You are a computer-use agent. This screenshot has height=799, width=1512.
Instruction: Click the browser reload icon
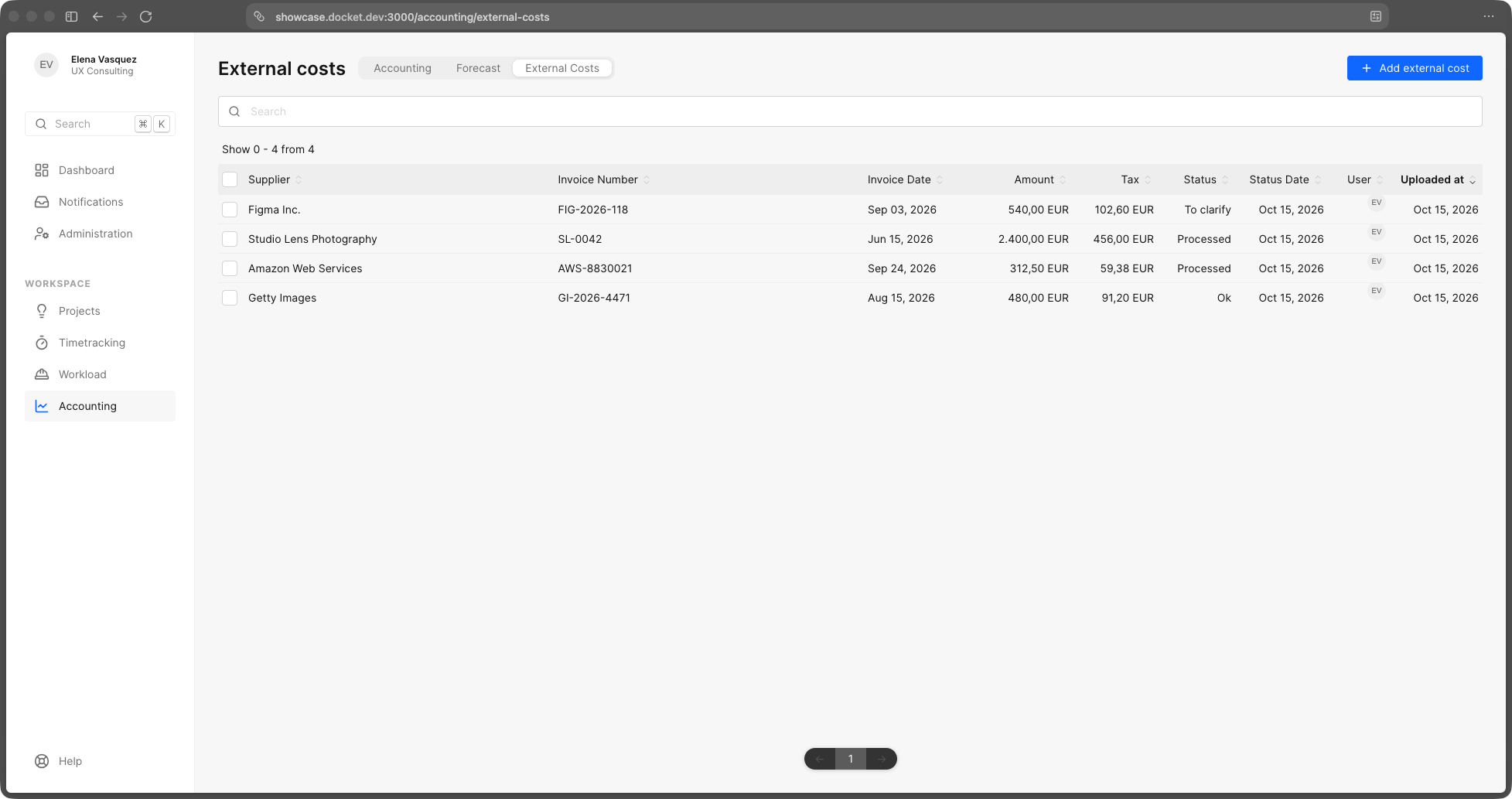[x=145, y=16]
